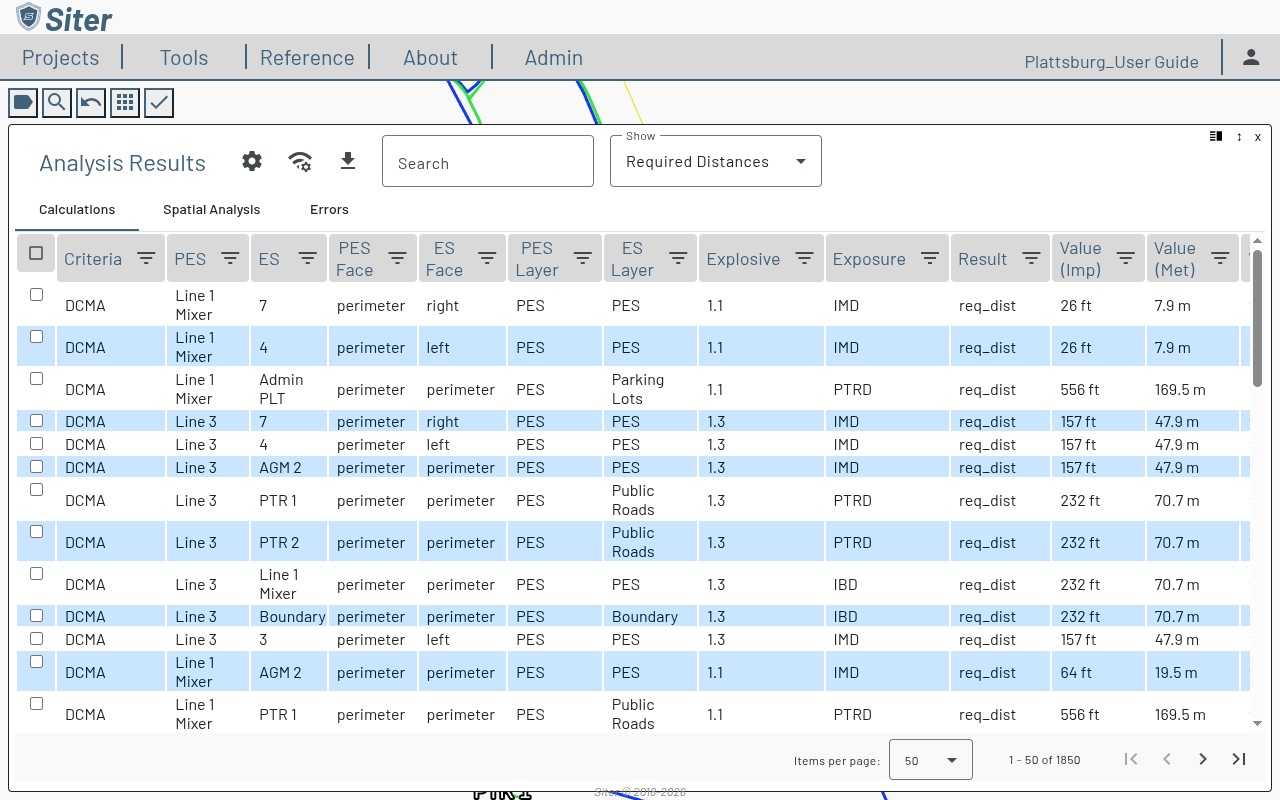Filter the Value (Met) column

pyautogui.click(x=1220, y=258)
